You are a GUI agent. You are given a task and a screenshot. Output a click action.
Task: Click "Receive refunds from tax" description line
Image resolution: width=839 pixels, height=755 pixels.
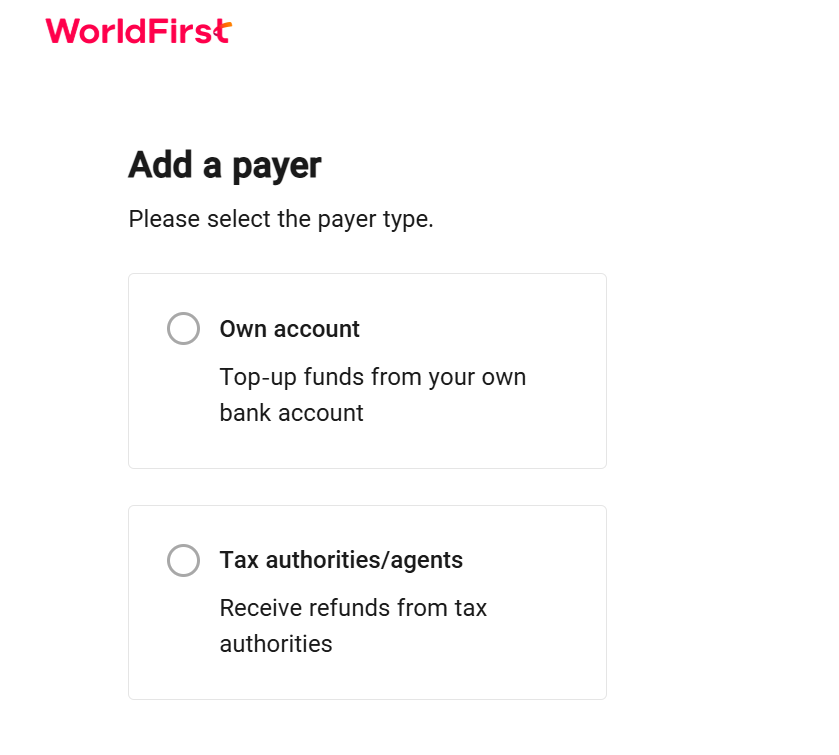tap(353, 608)
